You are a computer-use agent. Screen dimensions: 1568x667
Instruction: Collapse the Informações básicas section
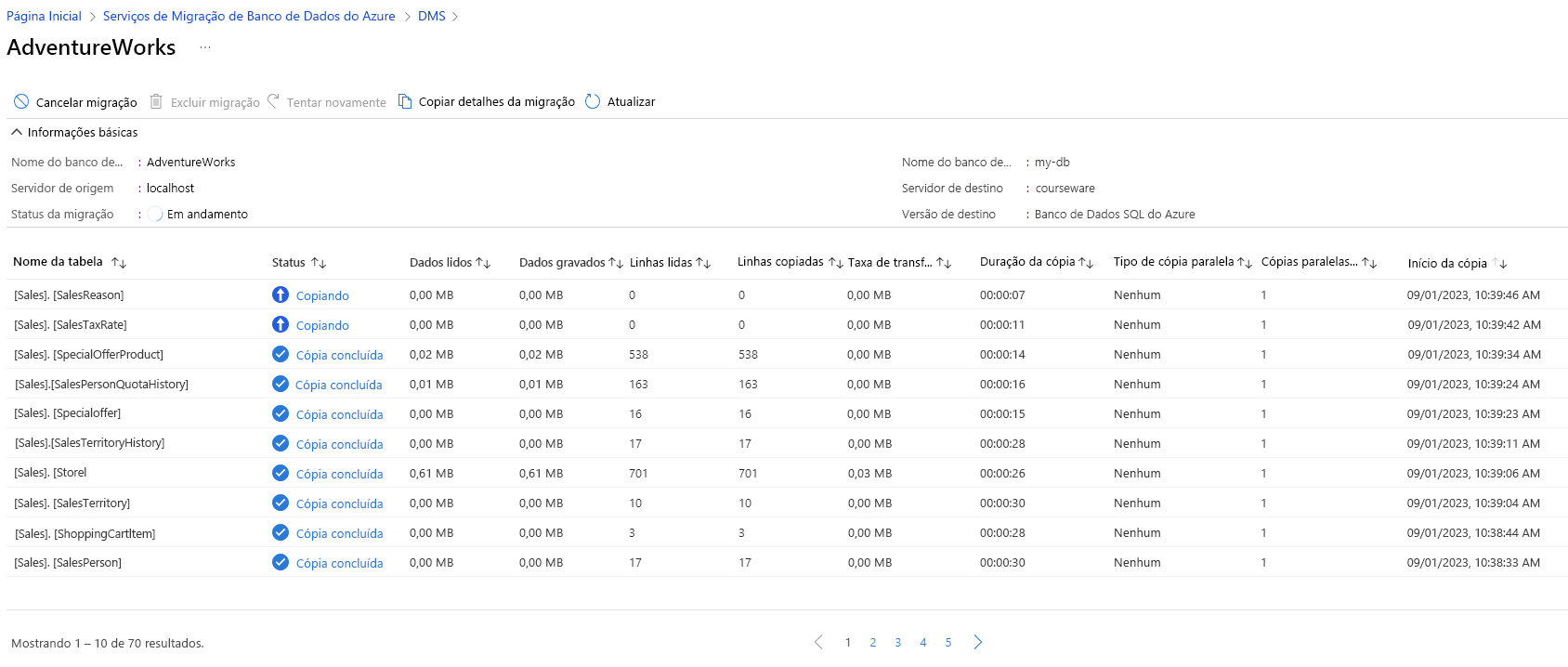coord(17,132)
